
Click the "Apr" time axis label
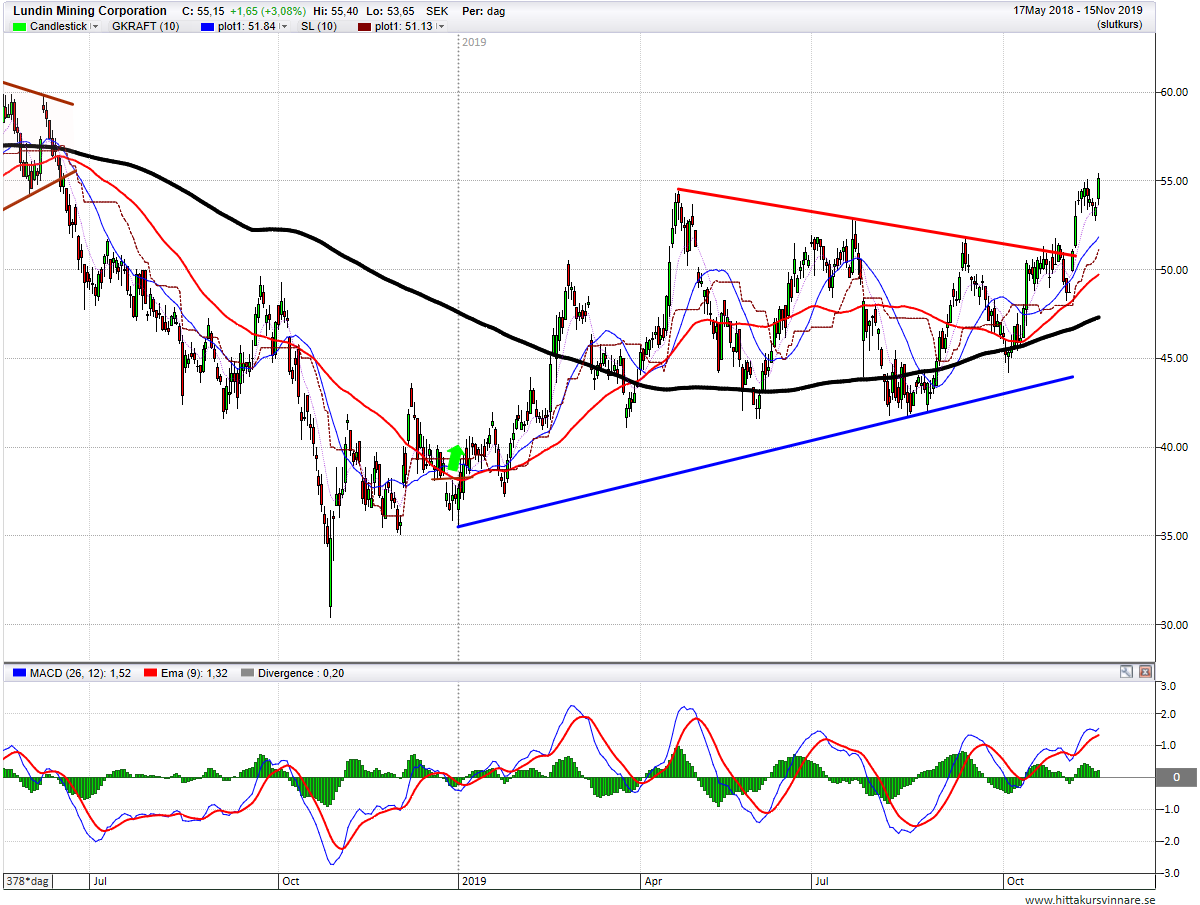pos(655,882)
